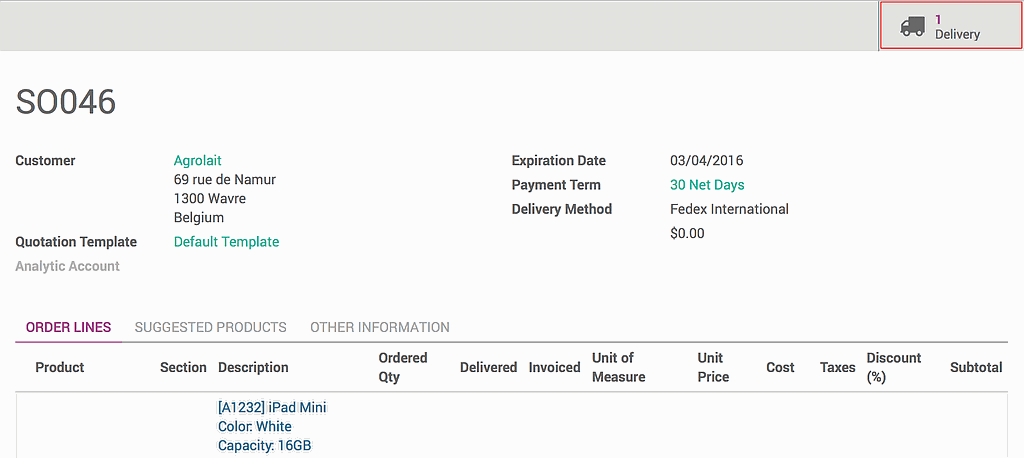Switch to the Order Lines tab
1024x458 pixels.
click(x=68, y=327)
